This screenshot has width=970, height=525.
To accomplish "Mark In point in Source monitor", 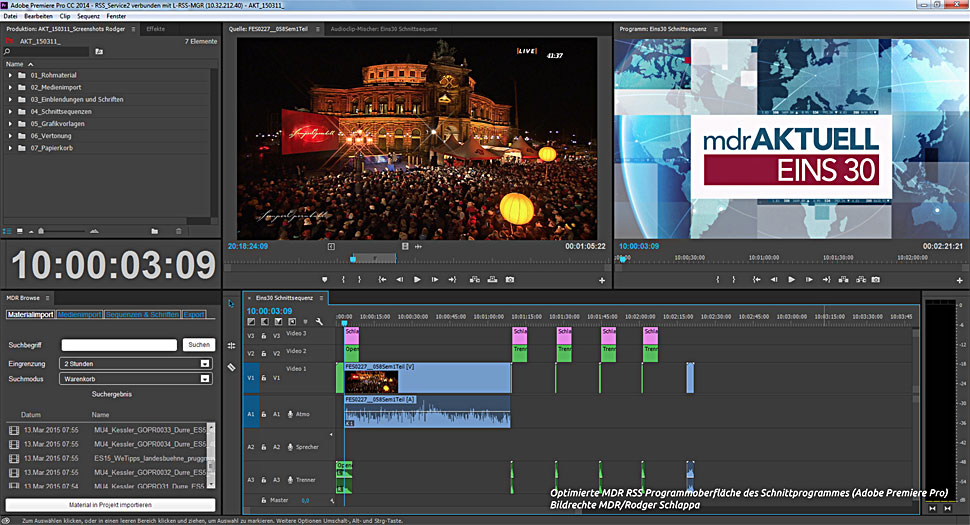I will click(343, 280).
